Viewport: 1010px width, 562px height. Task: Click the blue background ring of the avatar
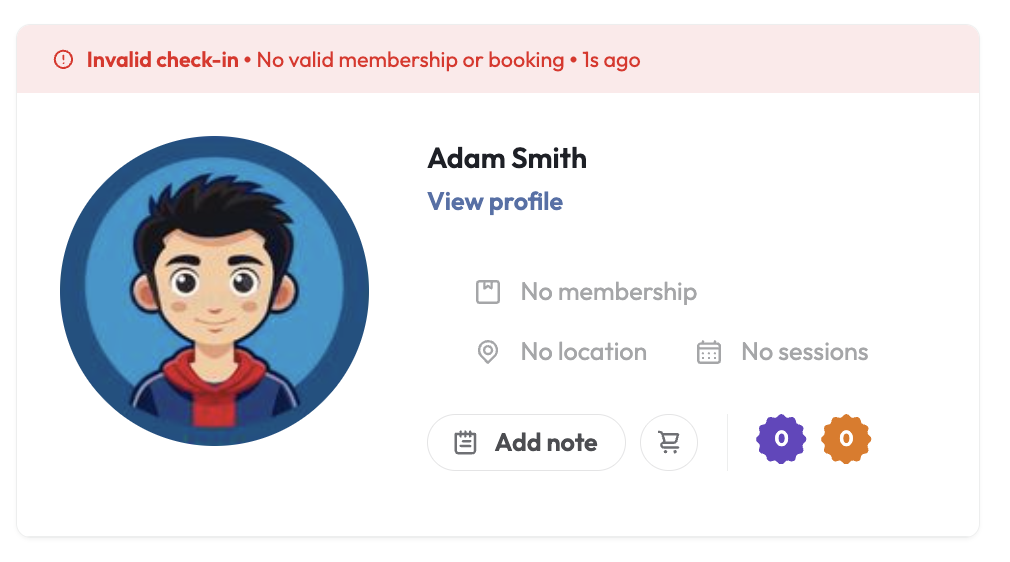tap(80, 290)
